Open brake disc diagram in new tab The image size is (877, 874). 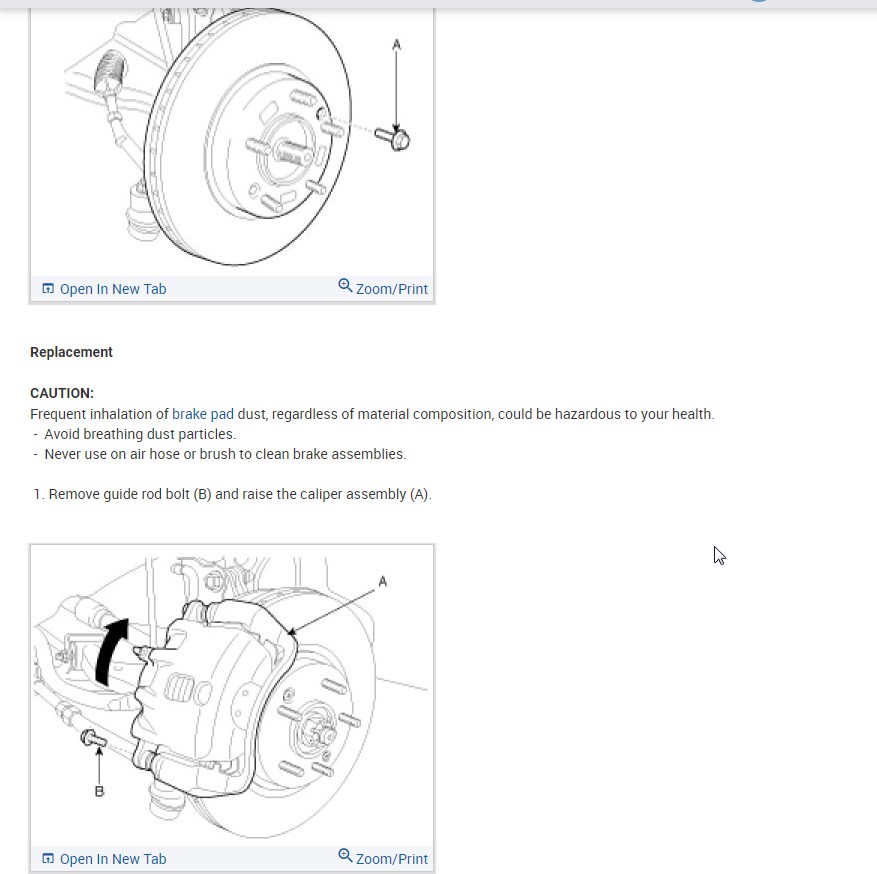coord(105,289)
